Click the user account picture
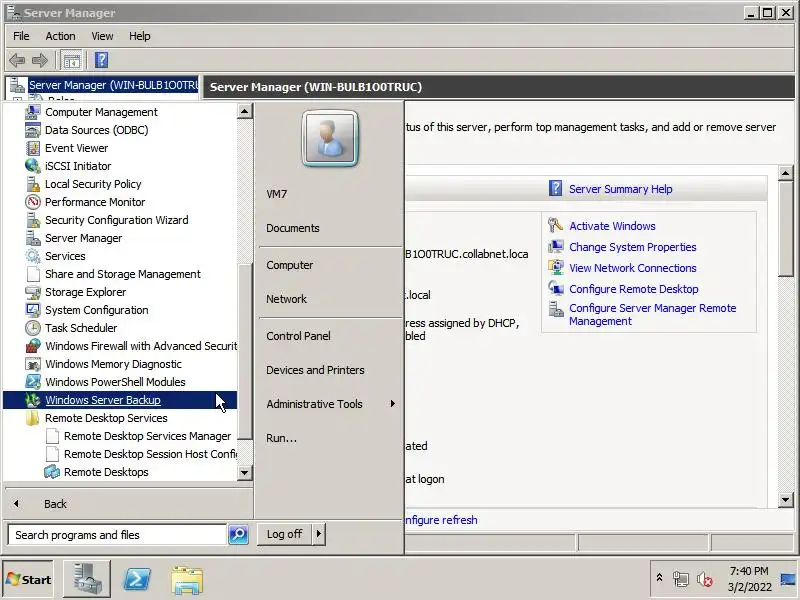Viewport: 800px width, 600px height. click(330, 139)
